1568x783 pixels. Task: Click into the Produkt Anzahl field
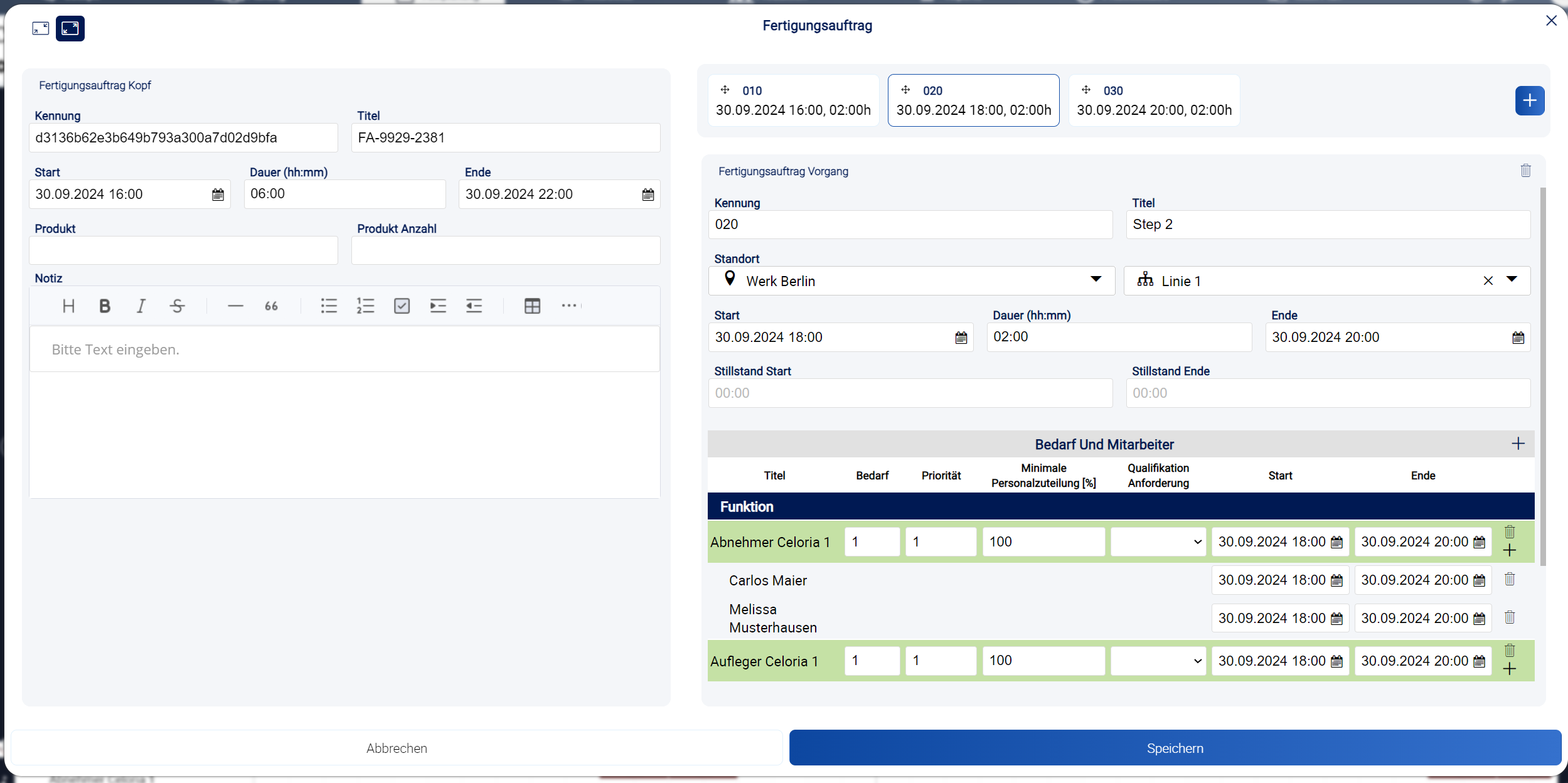pos(505,251)
